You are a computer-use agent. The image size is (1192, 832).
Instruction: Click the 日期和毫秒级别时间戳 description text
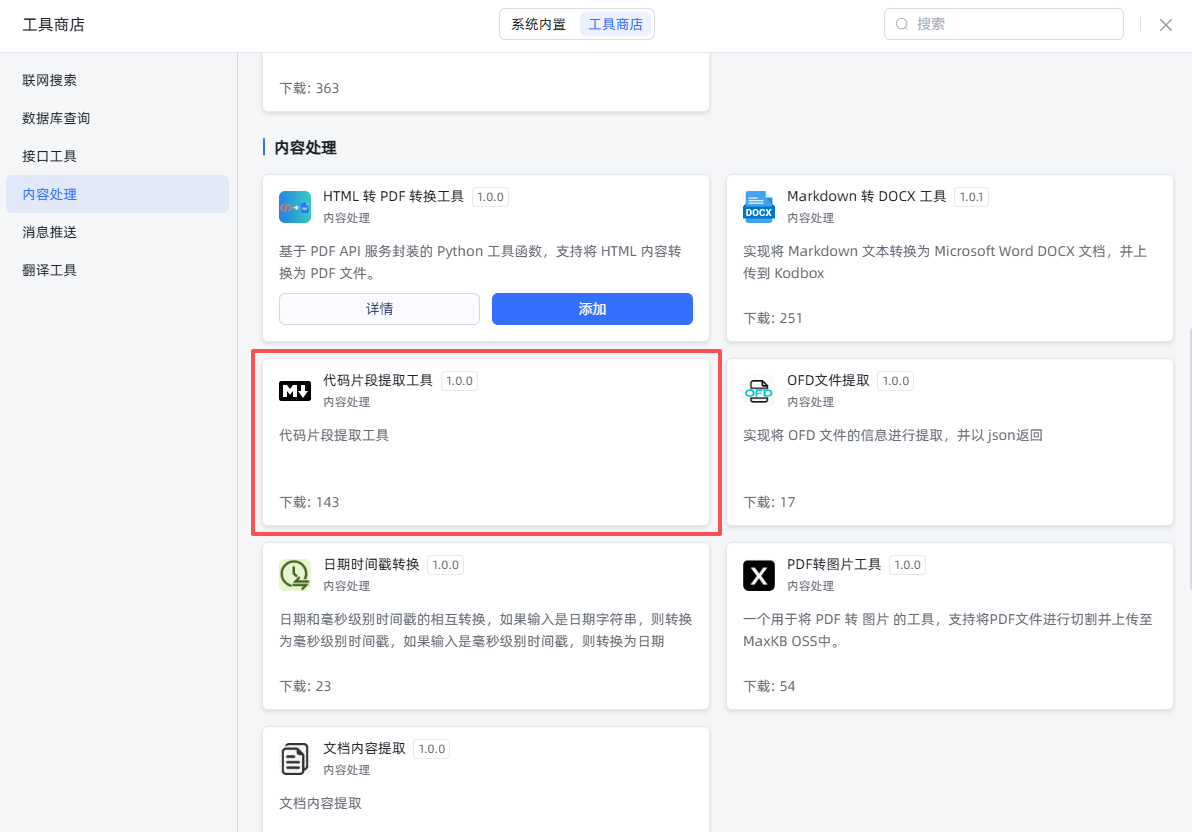click(486, 630)
